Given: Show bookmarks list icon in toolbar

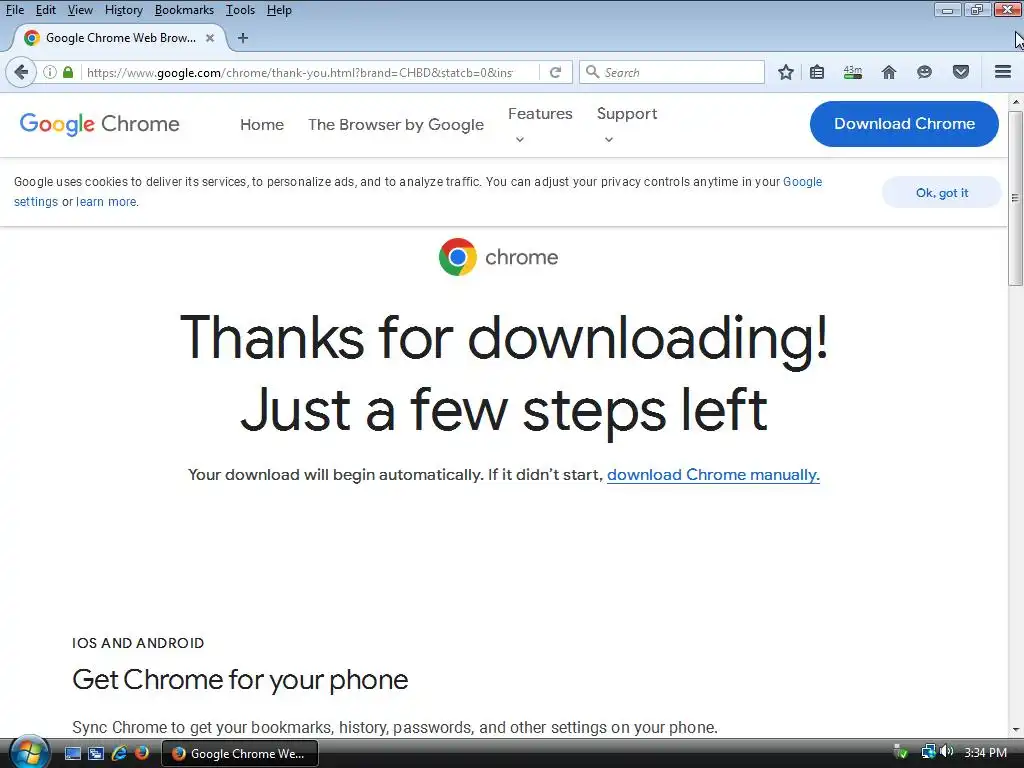Looking at the screenshot, I should 817,72.
